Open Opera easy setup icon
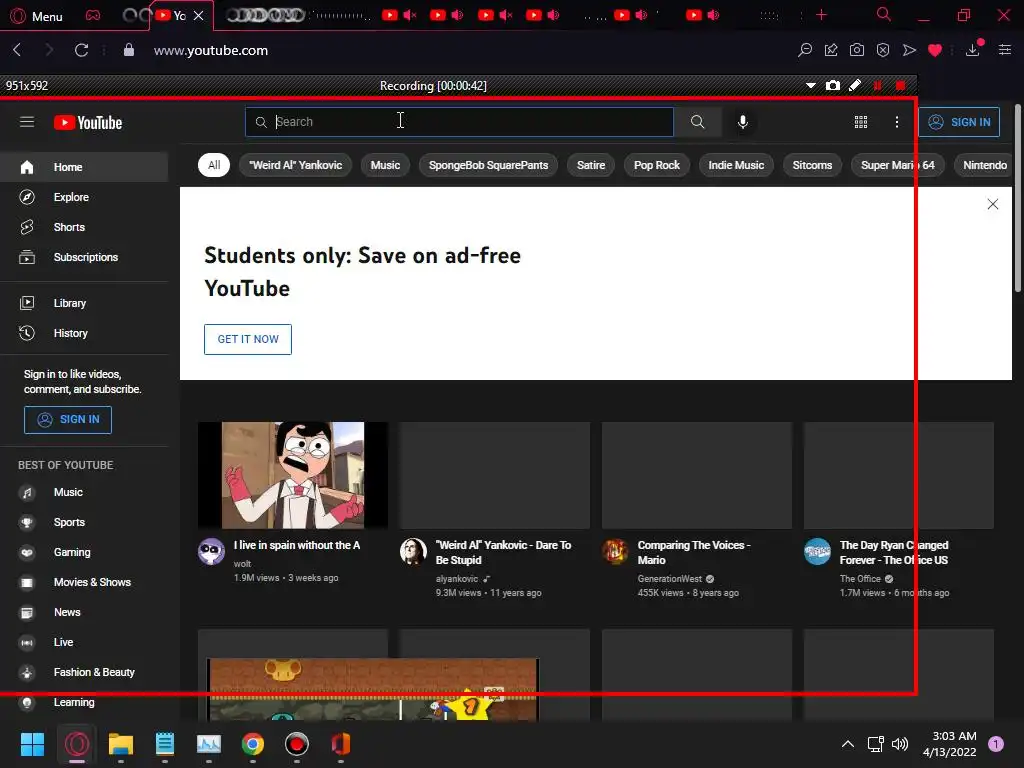Viewport: 1024px width, 768px height. point(1004,50)
